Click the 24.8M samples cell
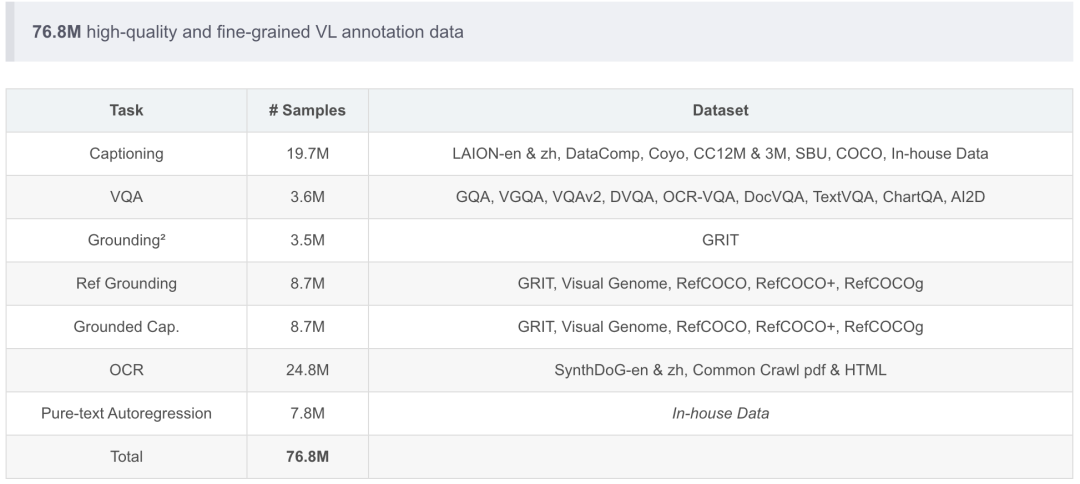This screenshot has width=1080, height=484. (x=307, y=370)
